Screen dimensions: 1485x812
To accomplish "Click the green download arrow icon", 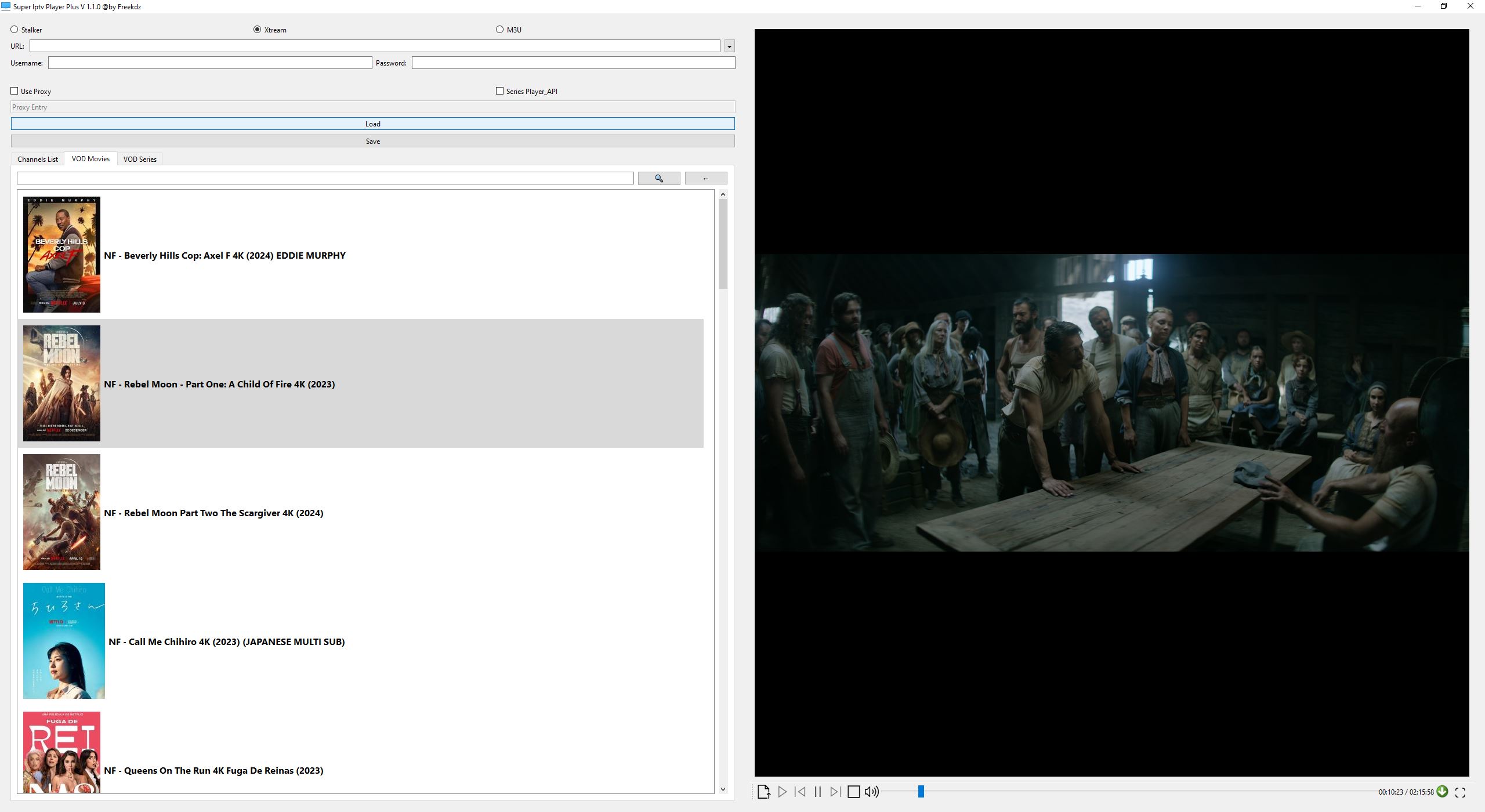I will (1443, 792).
